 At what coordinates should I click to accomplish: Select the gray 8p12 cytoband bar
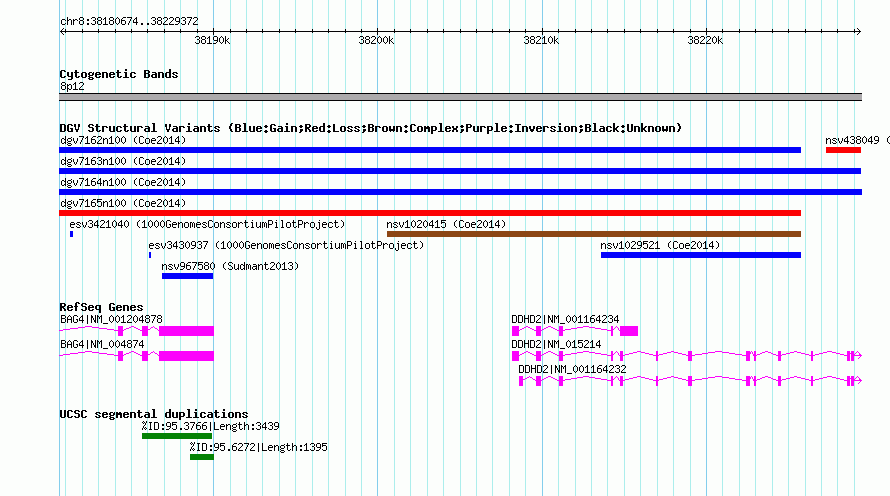(460, 97)
